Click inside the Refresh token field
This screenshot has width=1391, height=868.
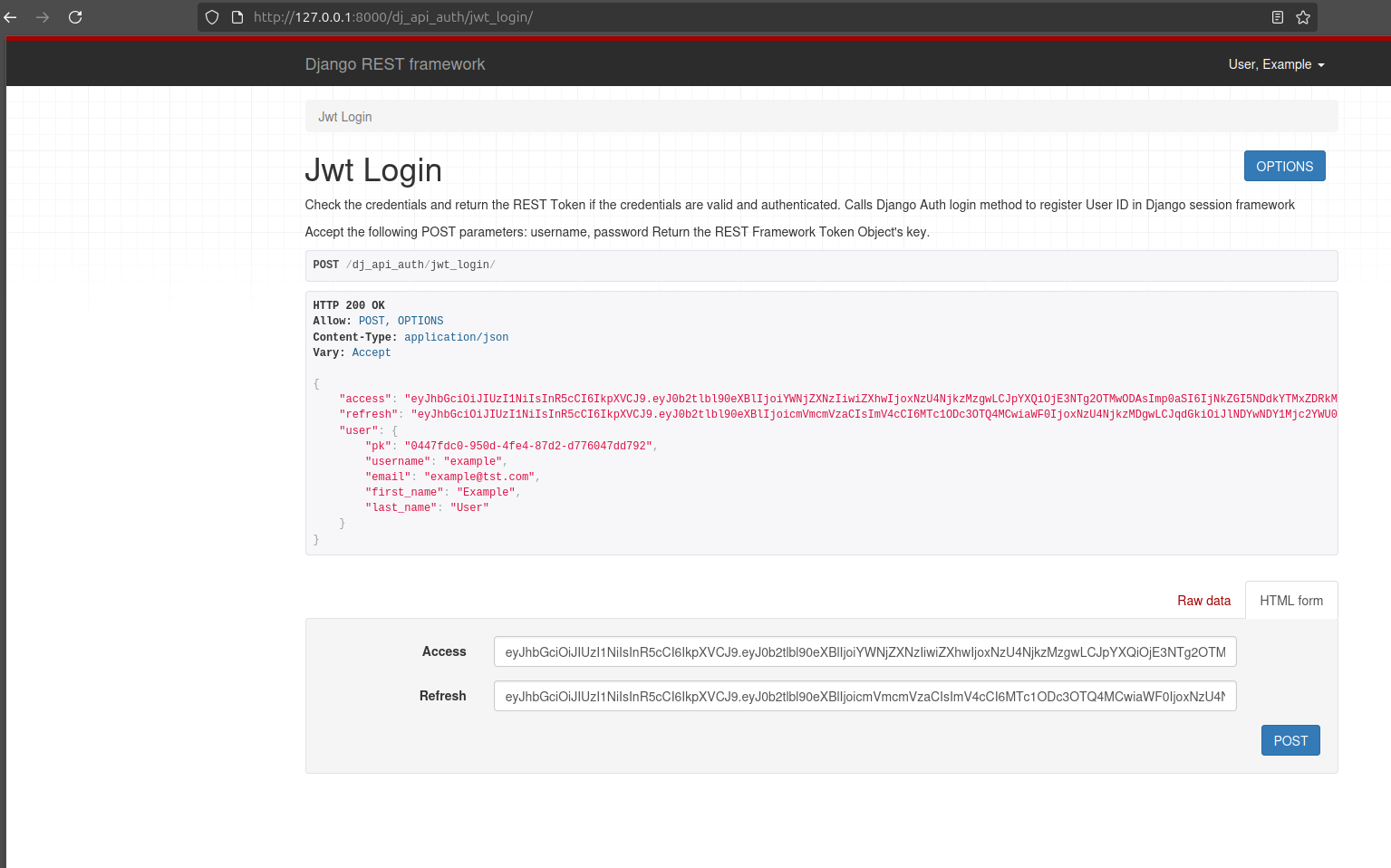point(865,696)
